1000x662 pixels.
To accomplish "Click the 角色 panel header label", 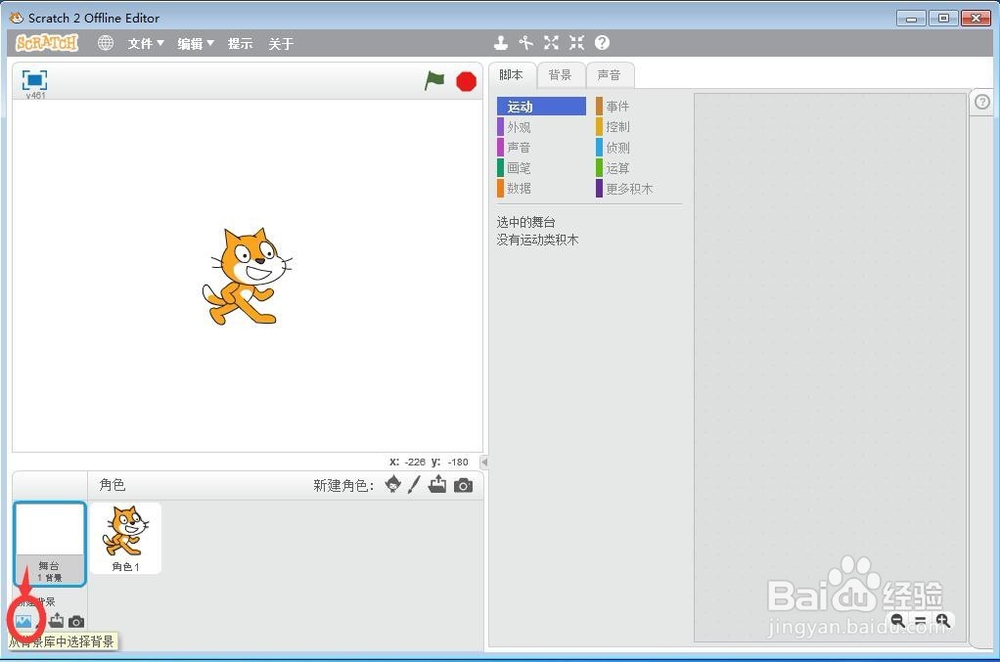I will point(112,485).
